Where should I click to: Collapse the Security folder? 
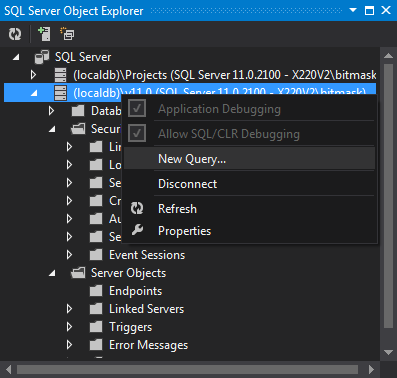(x=52, y=130)
